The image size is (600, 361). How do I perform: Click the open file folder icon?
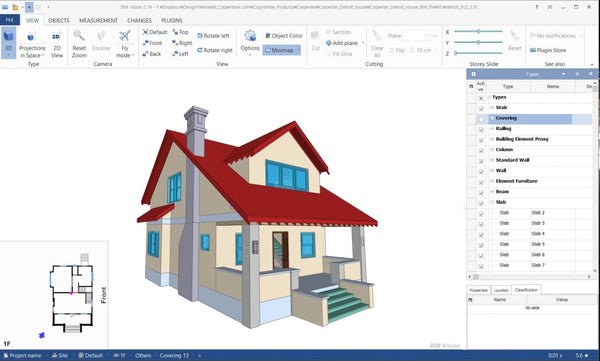point(15,7)
